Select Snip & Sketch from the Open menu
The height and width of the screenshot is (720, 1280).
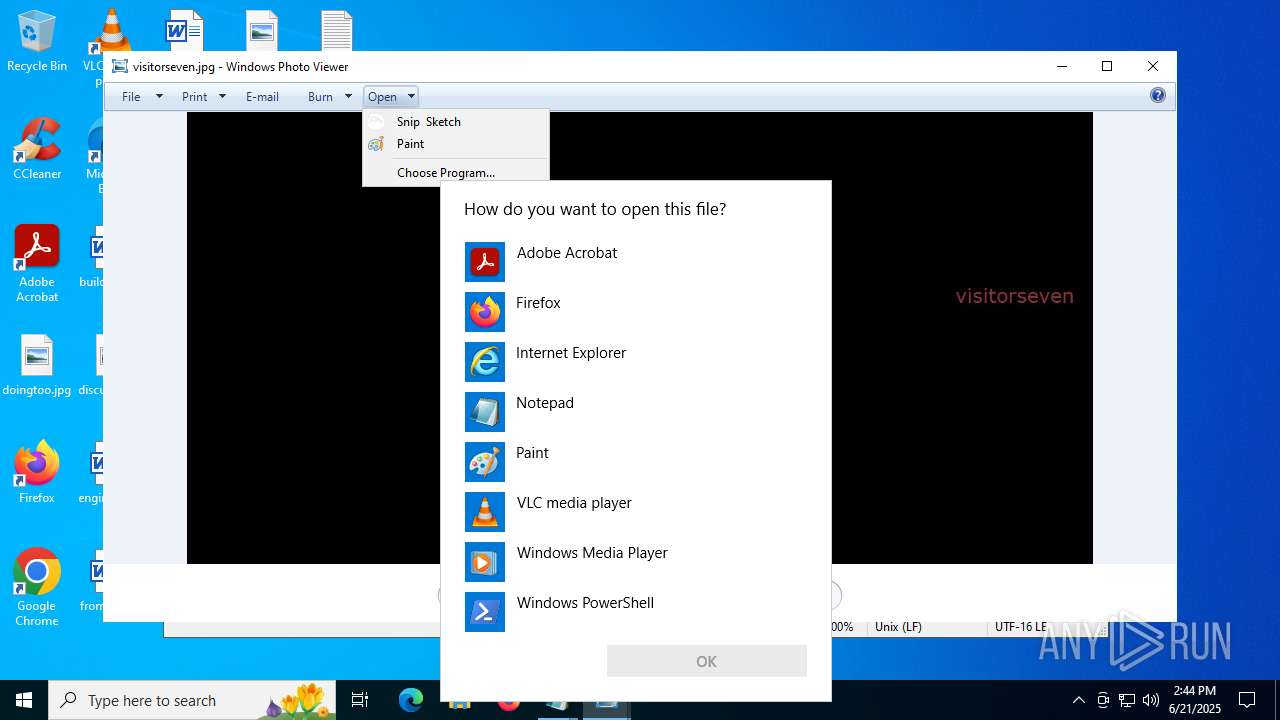coord(456,122)
